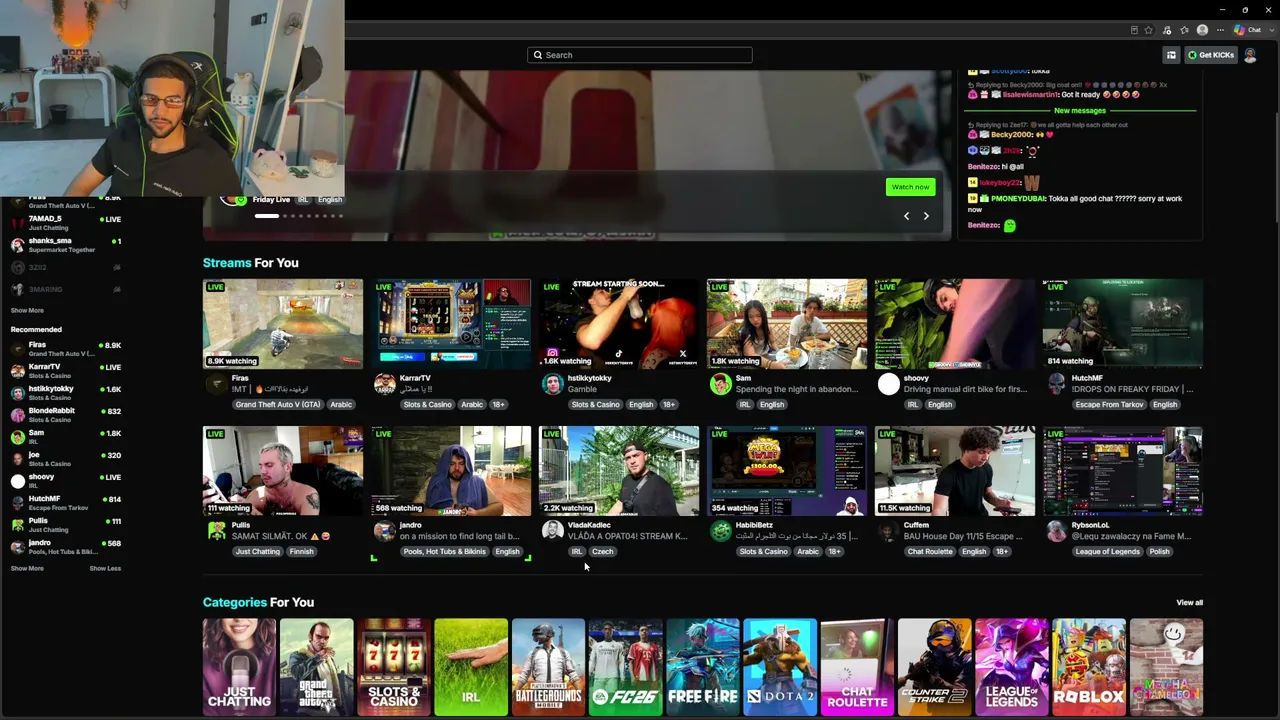Open shanks_sma channel in the sidebar
Image resolution: width=1280 pixels, height=720 pixels.
(66, 245)
